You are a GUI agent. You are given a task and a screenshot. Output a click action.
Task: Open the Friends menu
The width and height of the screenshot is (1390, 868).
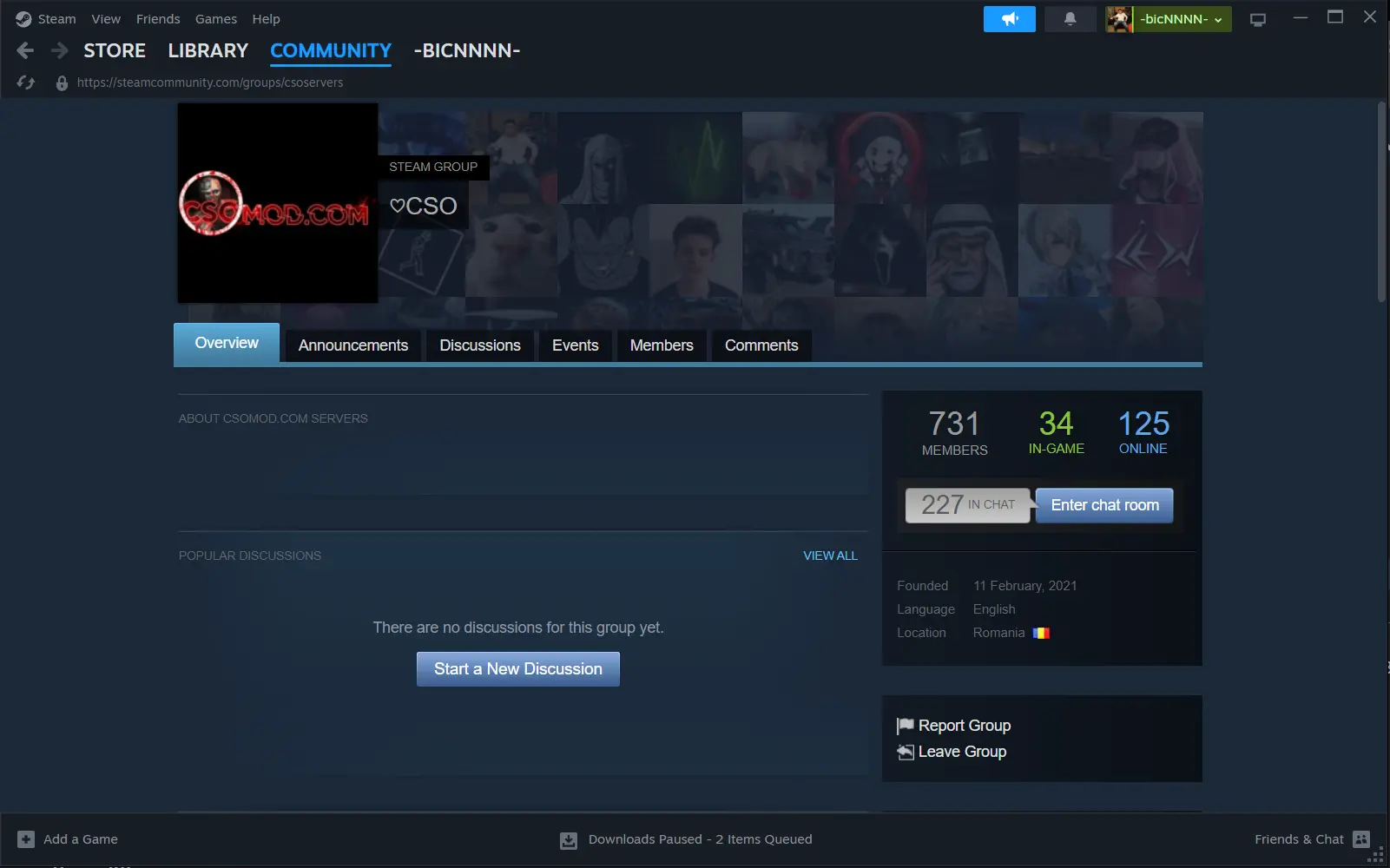coord(158,19)
